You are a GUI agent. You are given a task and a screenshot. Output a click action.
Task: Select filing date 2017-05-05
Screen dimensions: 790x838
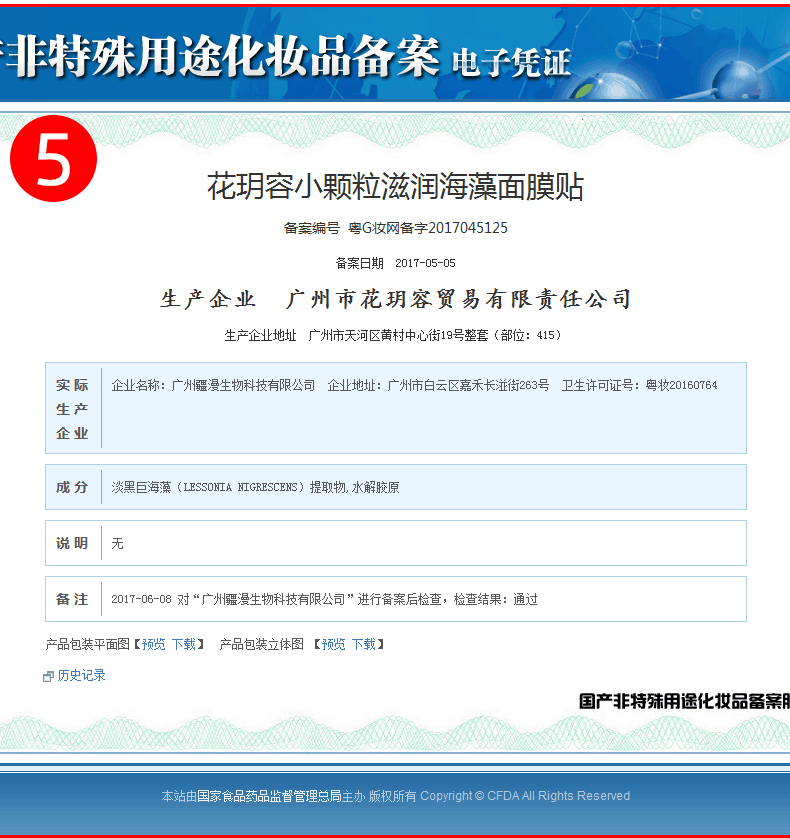click(425, 263)
